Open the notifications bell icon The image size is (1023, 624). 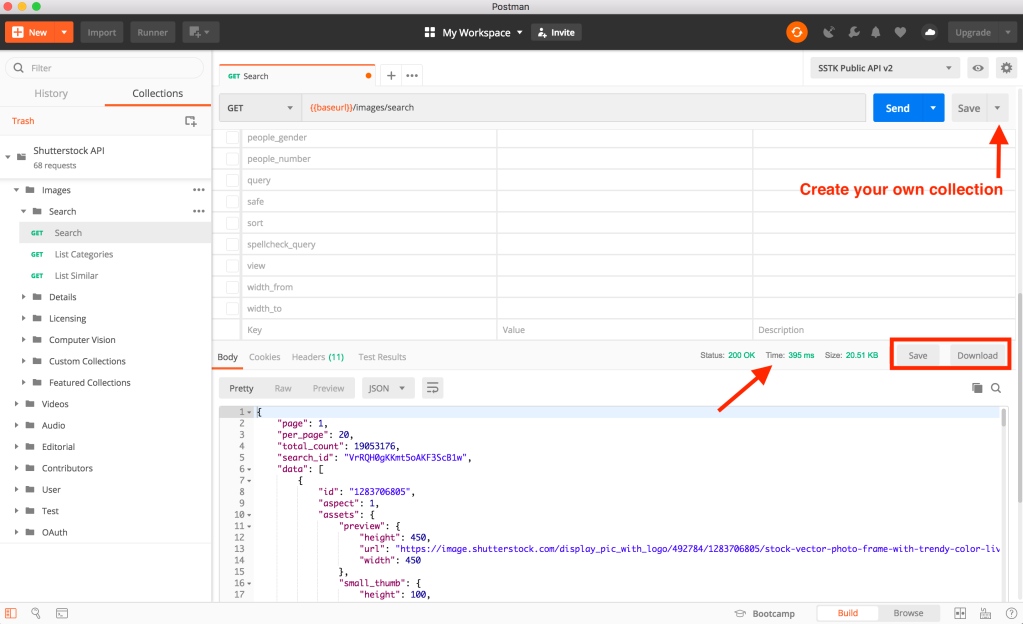tap(876, 32)
